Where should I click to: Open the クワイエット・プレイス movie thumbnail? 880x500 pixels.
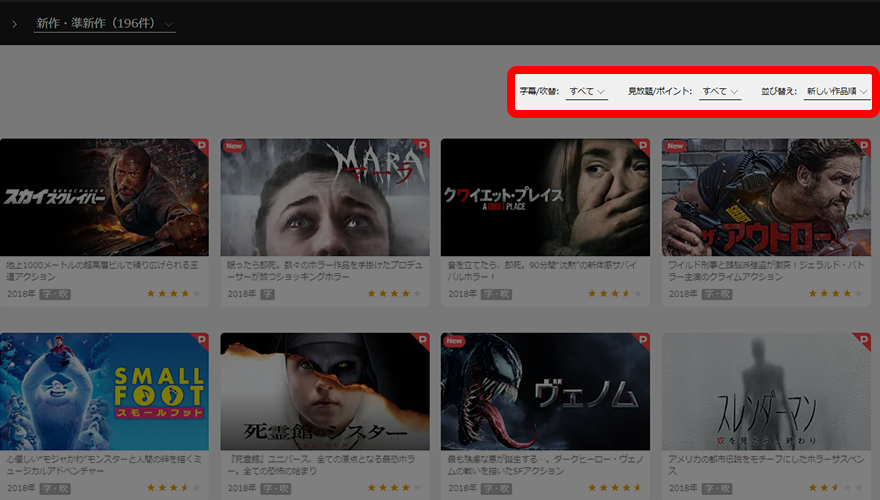546,198
